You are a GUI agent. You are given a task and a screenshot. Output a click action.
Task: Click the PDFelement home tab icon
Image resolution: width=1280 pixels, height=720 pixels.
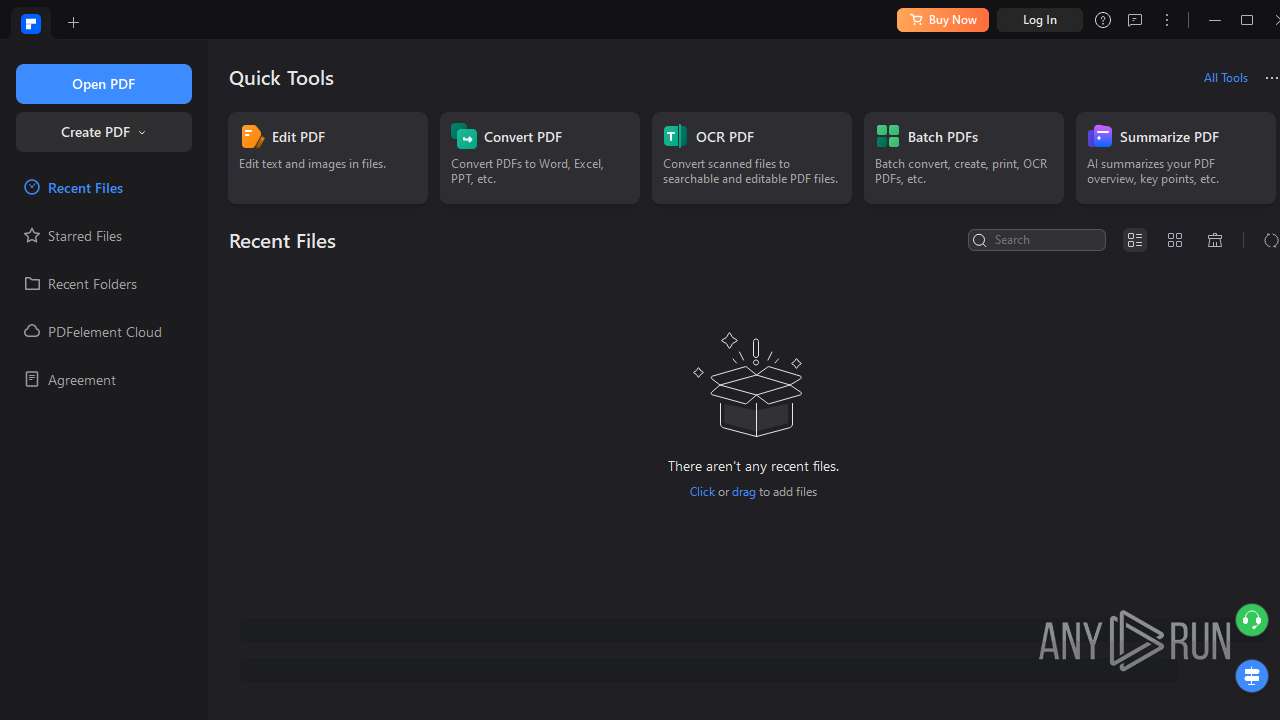click(31, 23)
